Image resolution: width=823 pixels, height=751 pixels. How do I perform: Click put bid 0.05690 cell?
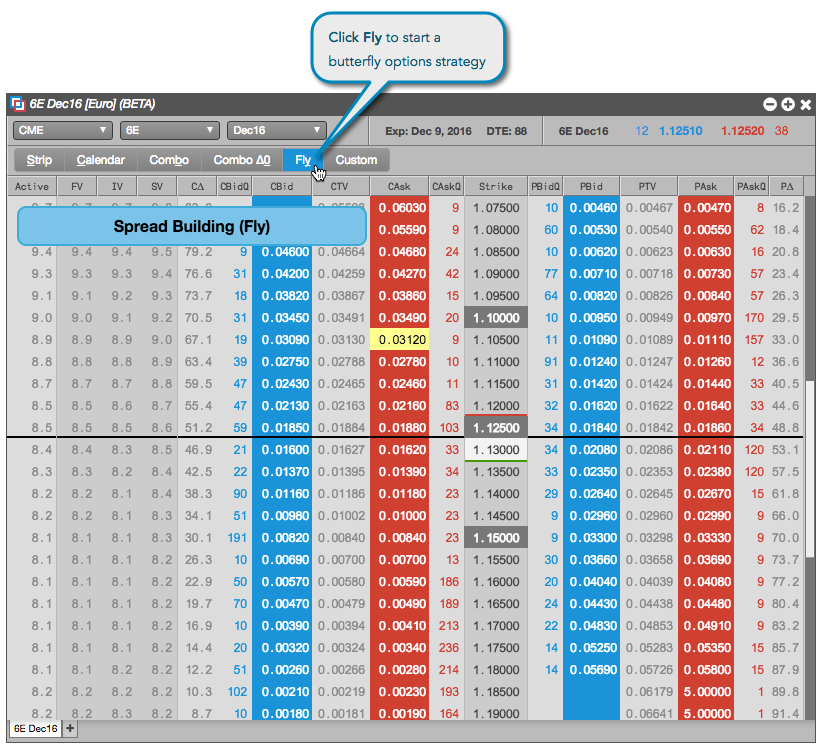coord(592,670)
